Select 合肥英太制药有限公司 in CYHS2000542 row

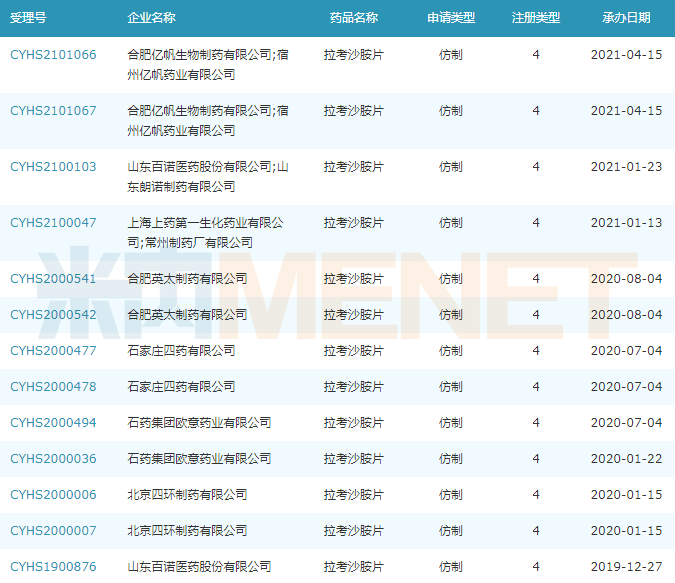(x=187, y=315)
